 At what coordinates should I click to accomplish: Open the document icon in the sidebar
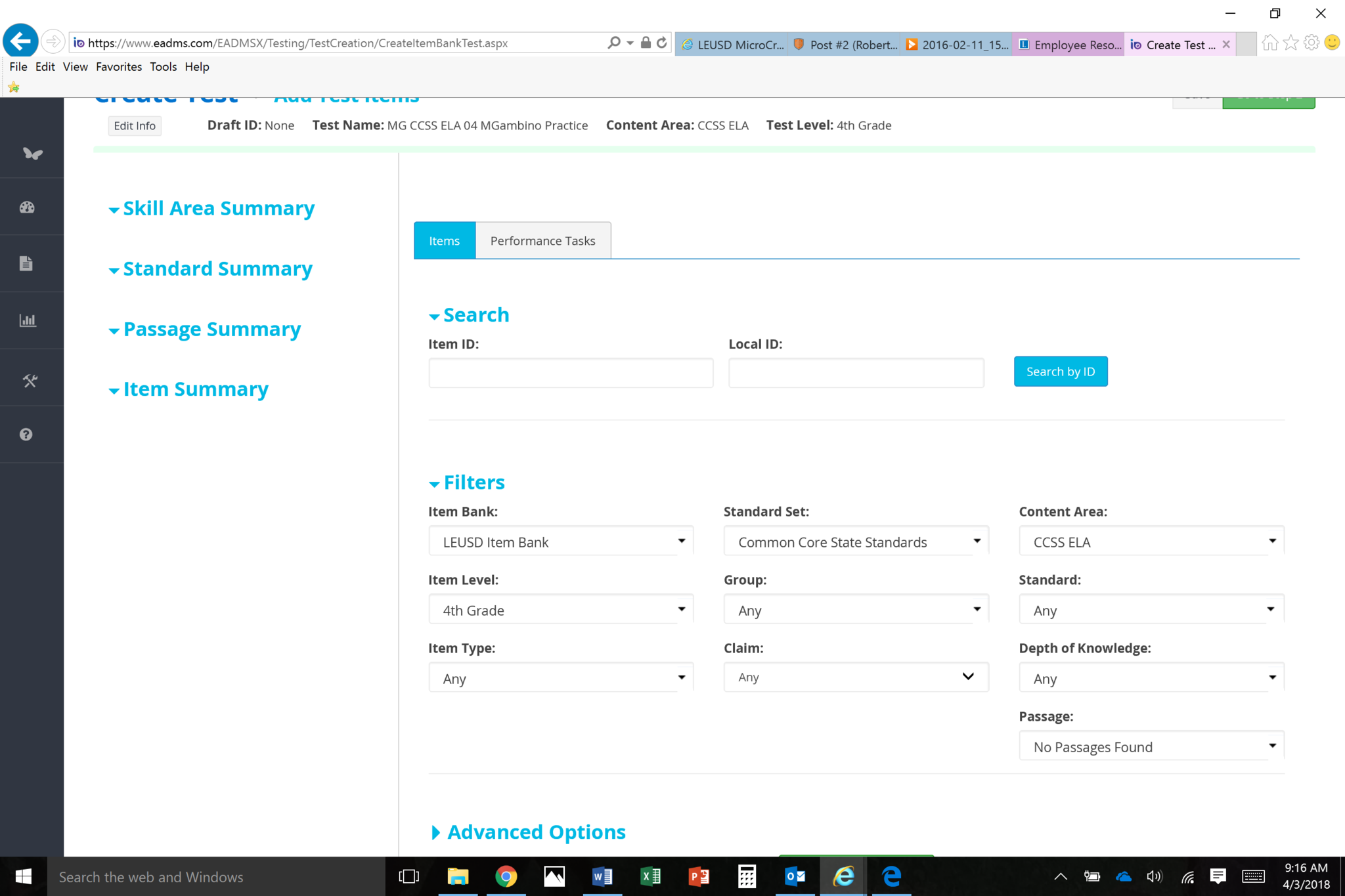26,264
